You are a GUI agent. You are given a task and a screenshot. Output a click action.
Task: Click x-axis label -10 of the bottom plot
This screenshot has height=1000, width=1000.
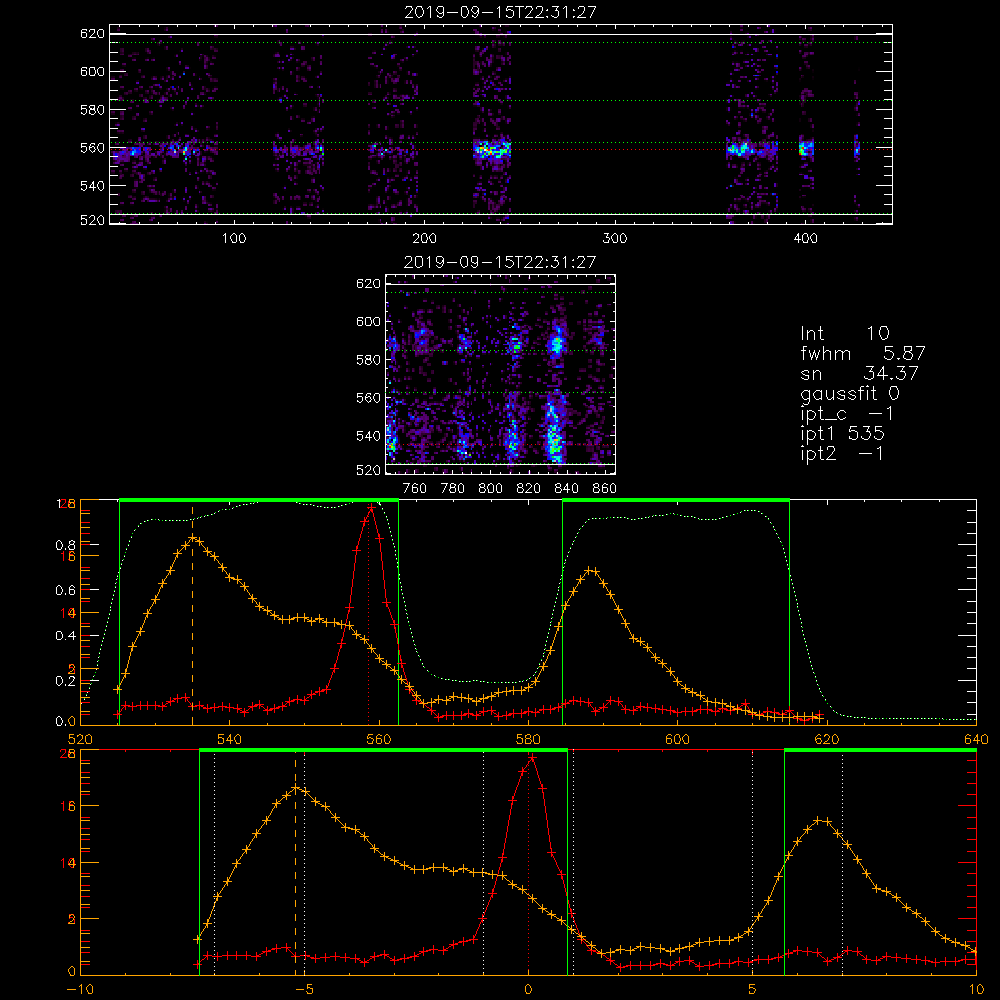[x=80, y=990]
